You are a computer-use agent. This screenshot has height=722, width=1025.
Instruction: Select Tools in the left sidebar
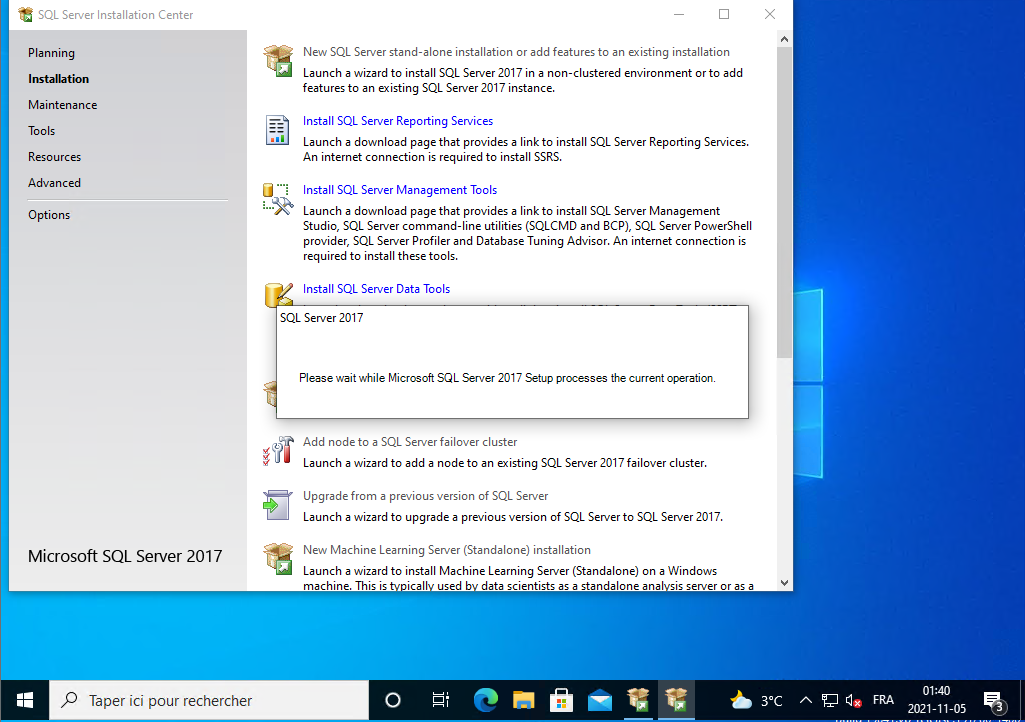(x=42, y=131)
